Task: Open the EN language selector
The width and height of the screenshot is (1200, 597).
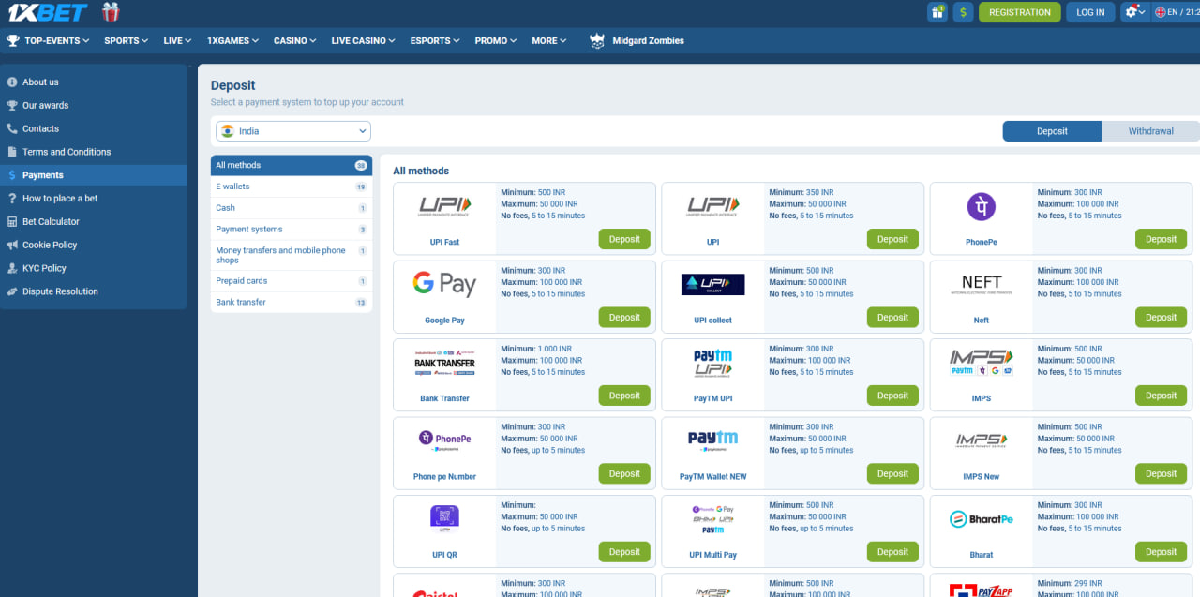Action: (x=1176, y=12)
